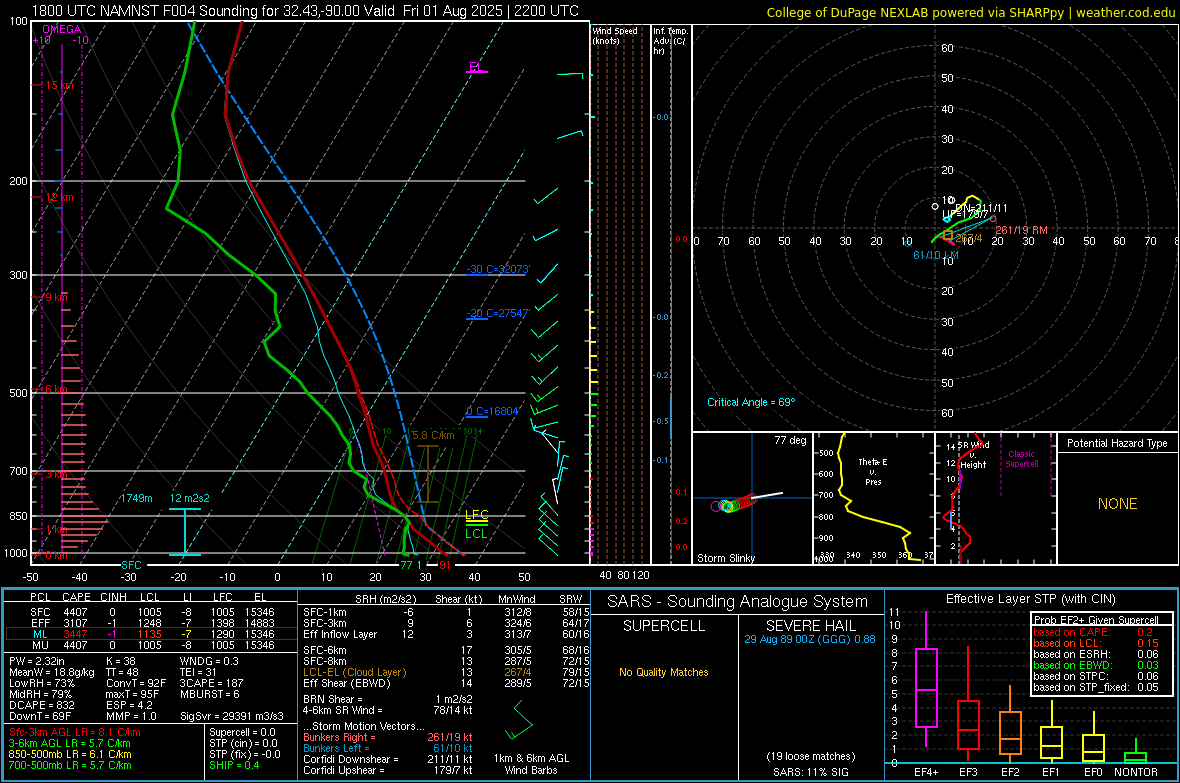Click the 'BRN Shear' value line
Image resolution: width=1180 pixels, height=783 pixels.
pyautogui.click(x=387, y=699)
